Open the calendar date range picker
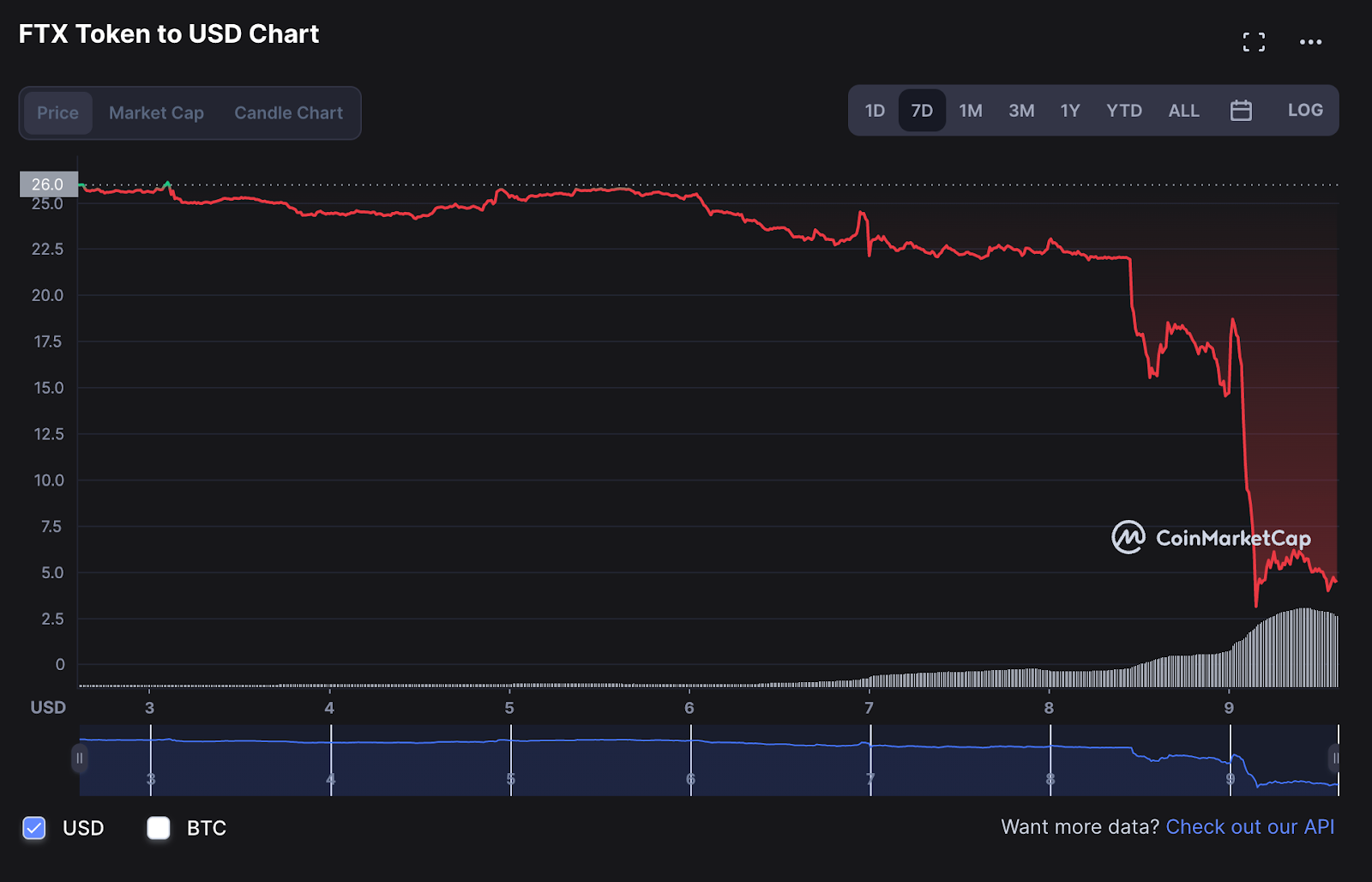The height and width of the screenshot is (882, 1372). click(x=1241, y=110)
